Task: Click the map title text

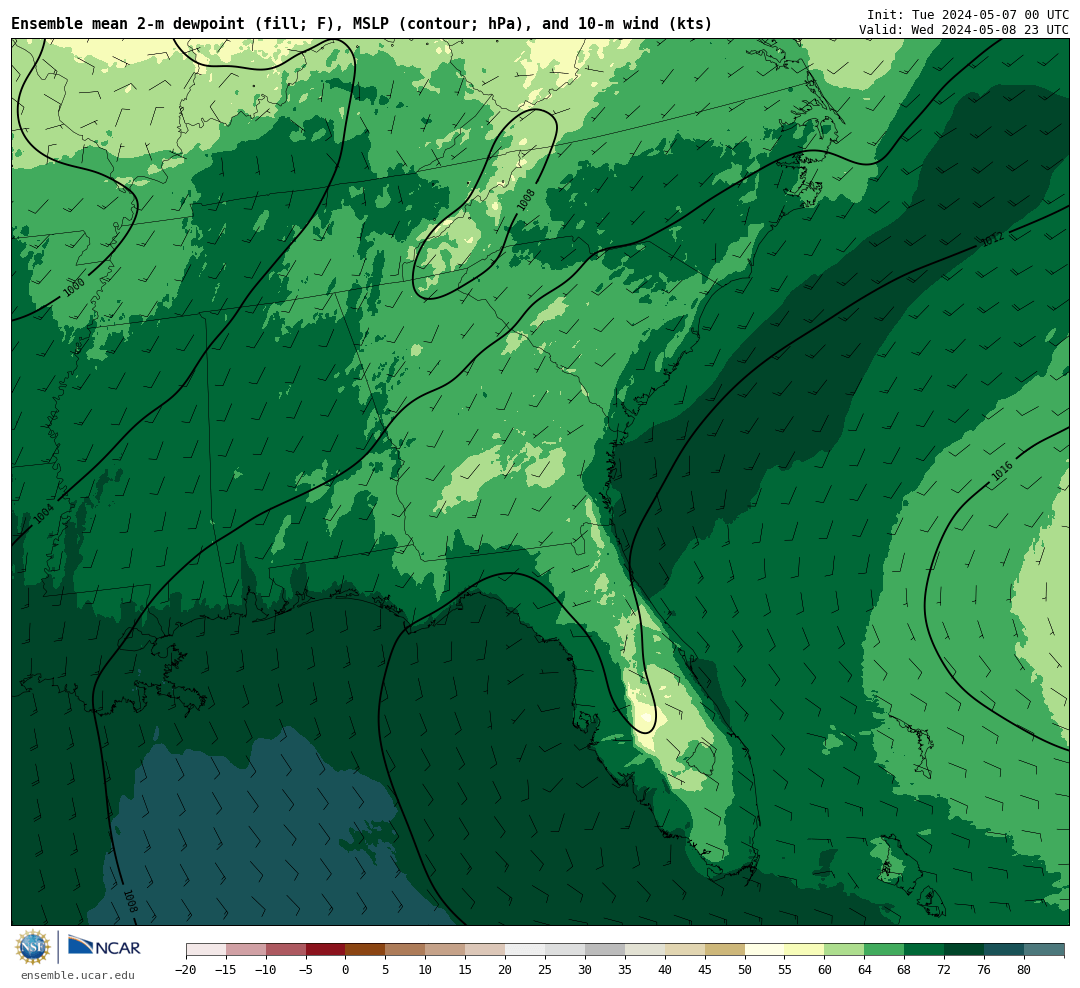Action: (x=362, y=24)
